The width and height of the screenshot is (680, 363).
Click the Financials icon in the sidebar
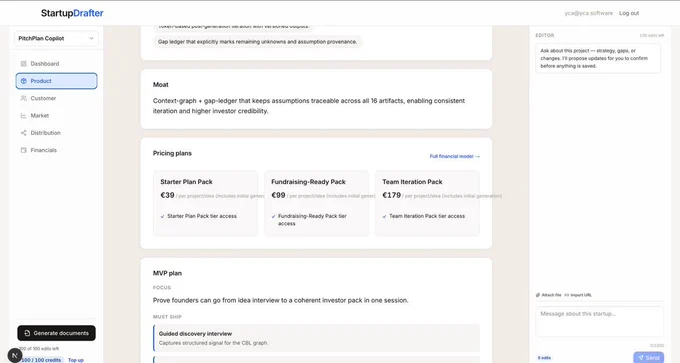click(x=23, y=150)
